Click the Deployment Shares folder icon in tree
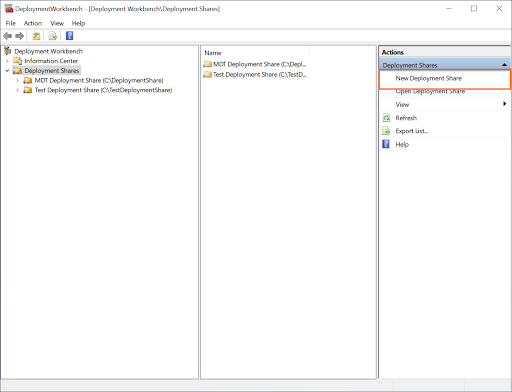Image resolution: width=512 pixels, height=392 pixels. tap(17, 71)
